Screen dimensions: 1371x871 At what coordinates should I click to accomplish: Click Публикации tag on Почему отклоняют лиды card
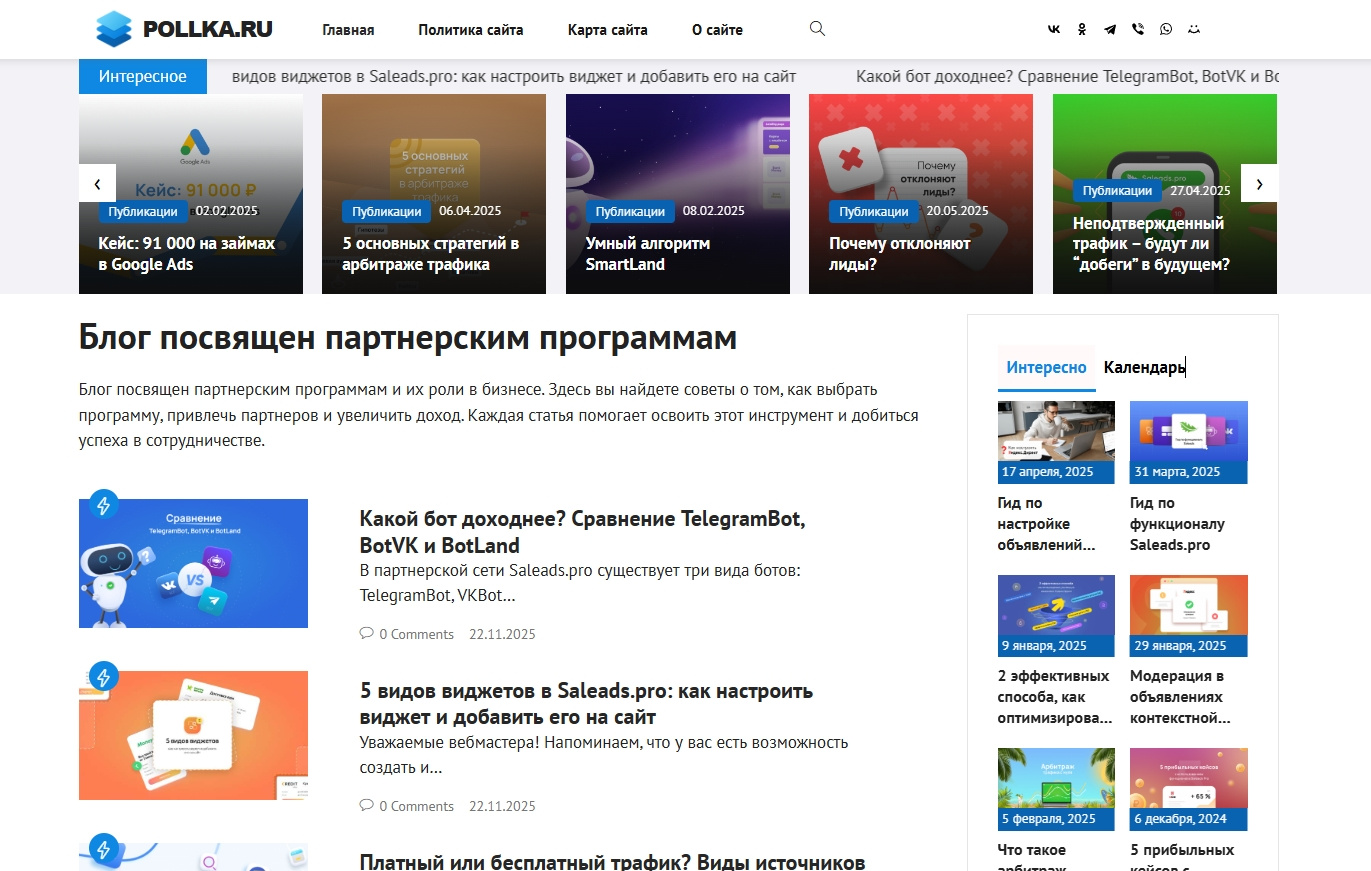pos(874,211)
